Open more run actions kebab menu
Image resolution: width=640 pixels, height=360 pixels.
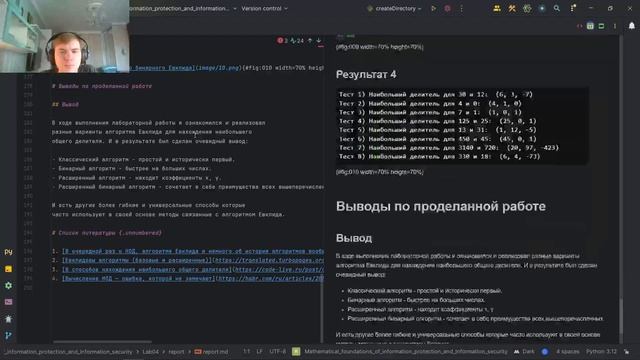coord(462,9)
